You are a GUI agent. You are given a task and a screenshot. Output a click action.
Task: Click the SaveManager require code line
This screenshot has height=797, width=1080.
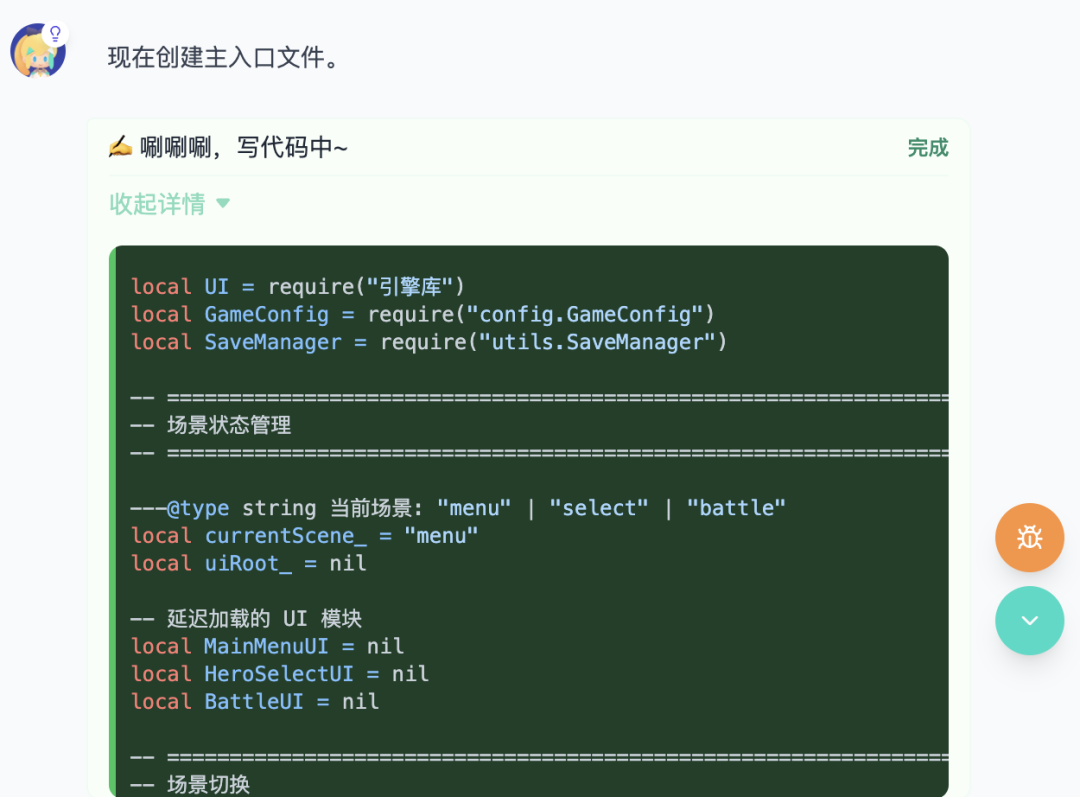coord(428,342)
